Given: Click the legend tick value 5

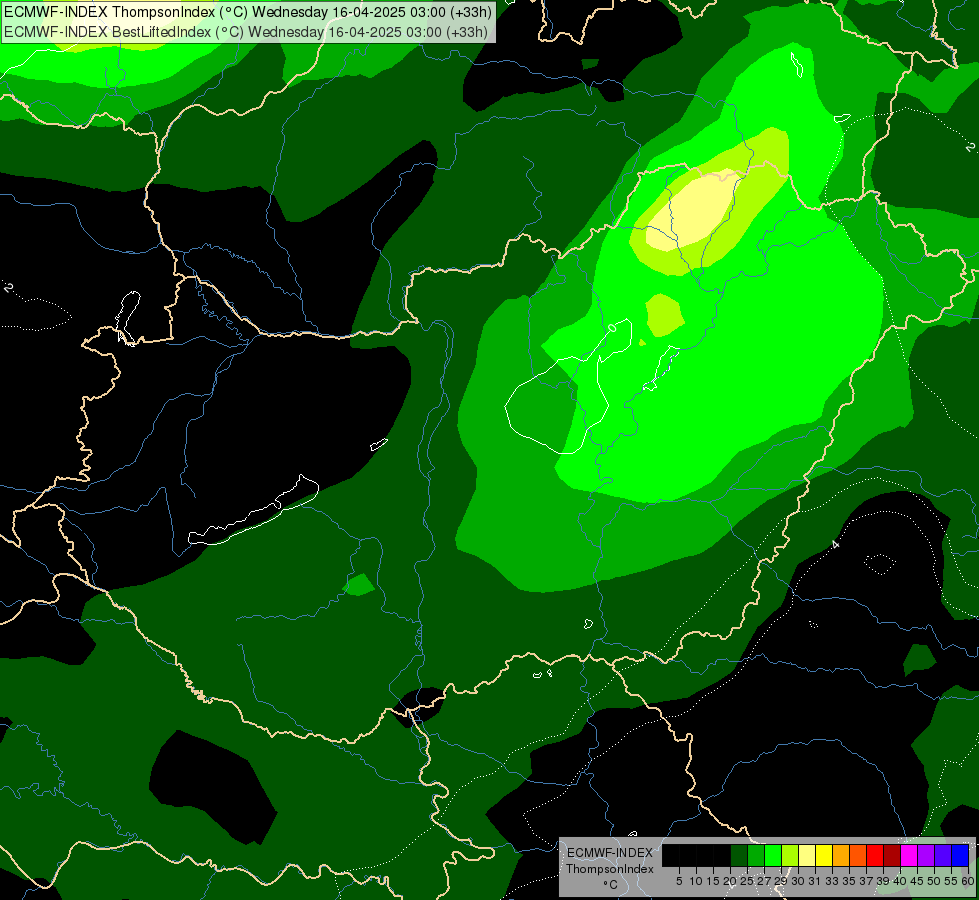Looking at the screenshot, I should coord(679,881).
